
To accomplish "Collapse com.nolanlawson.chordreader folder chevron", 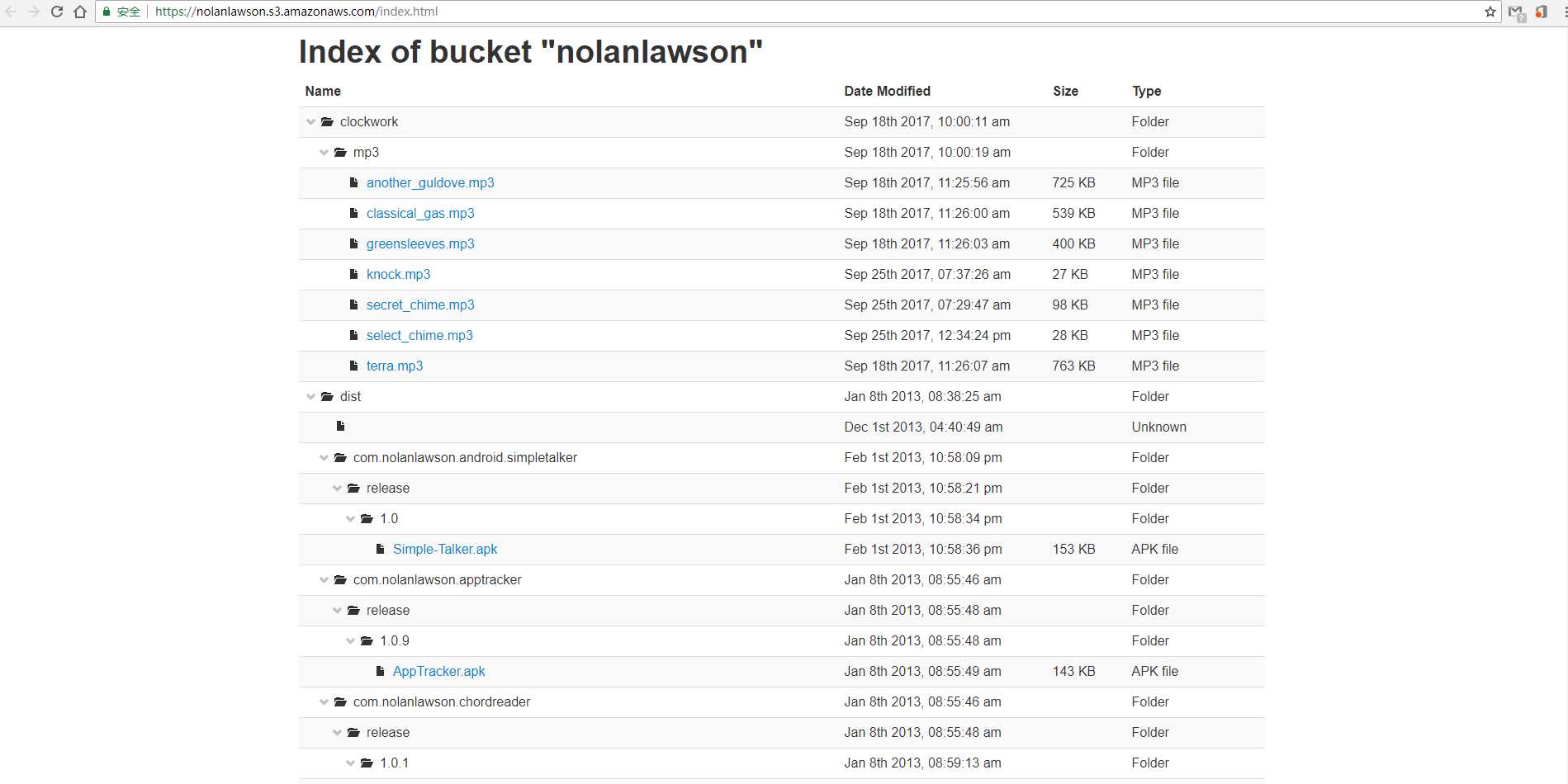I will [x=324, y=702].
